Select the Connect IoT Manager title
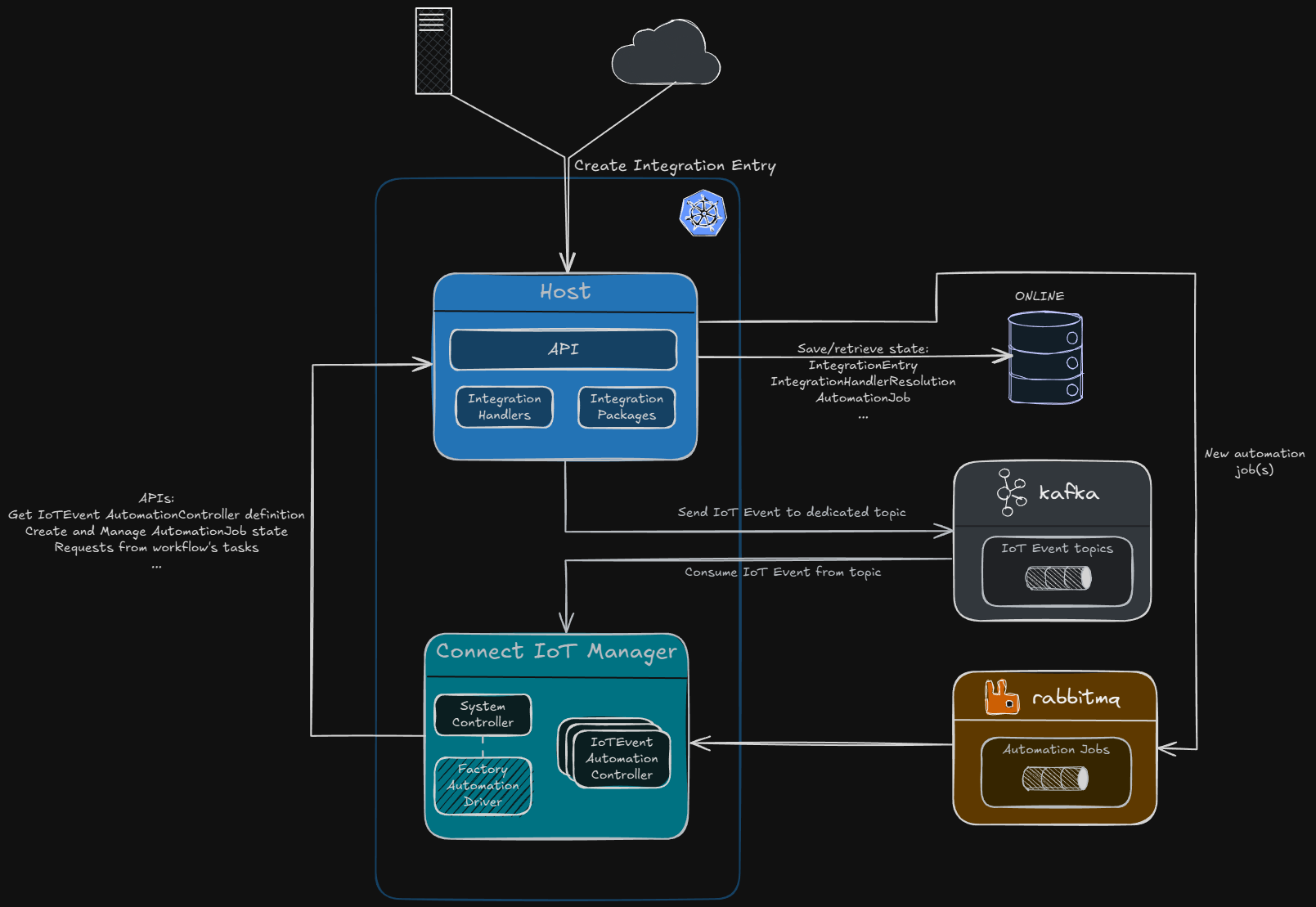 click(x=556, y=652)
